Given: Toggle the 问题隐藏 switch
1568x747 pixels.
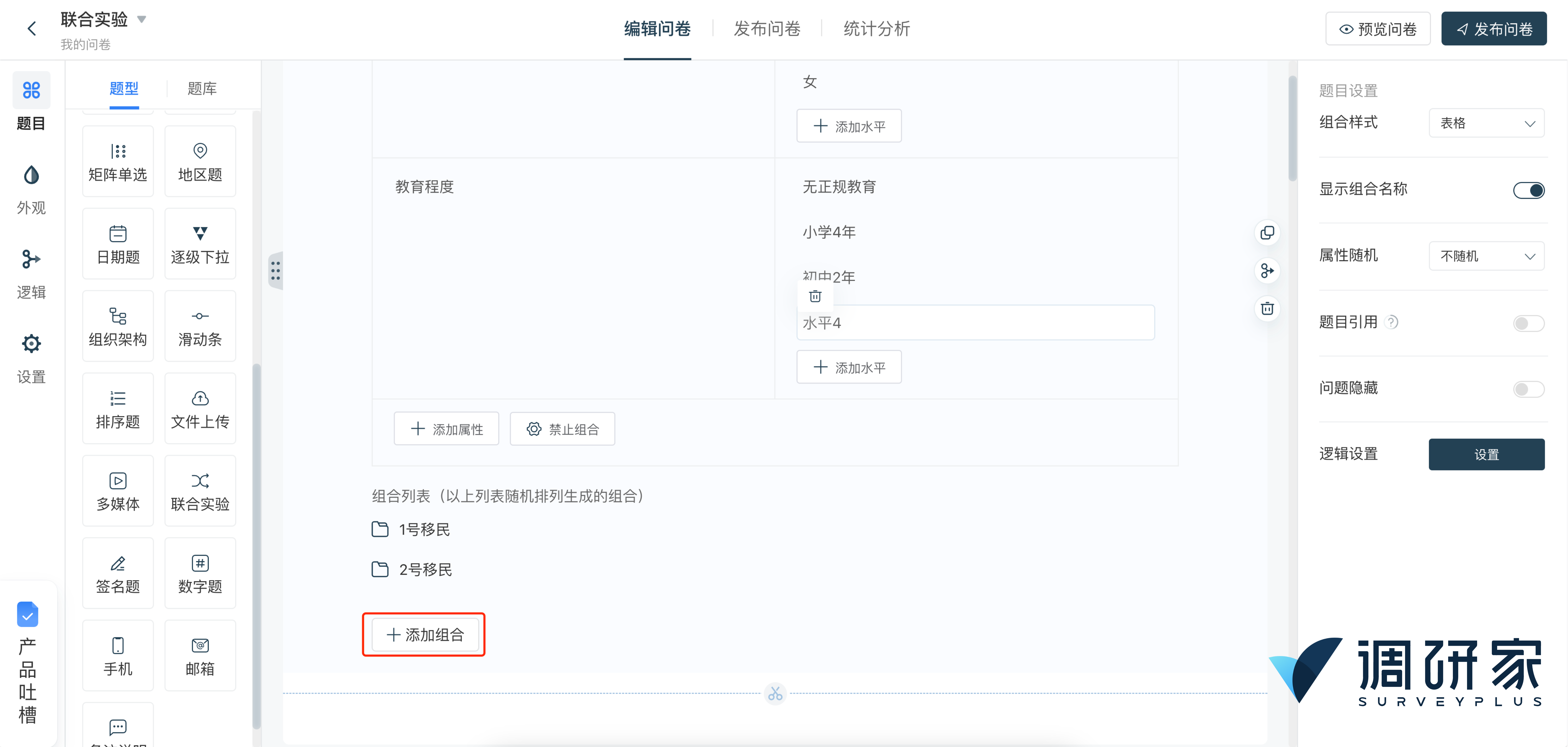Looking at the screenshot, I should pyautogui.click(x=1529, y=389).
